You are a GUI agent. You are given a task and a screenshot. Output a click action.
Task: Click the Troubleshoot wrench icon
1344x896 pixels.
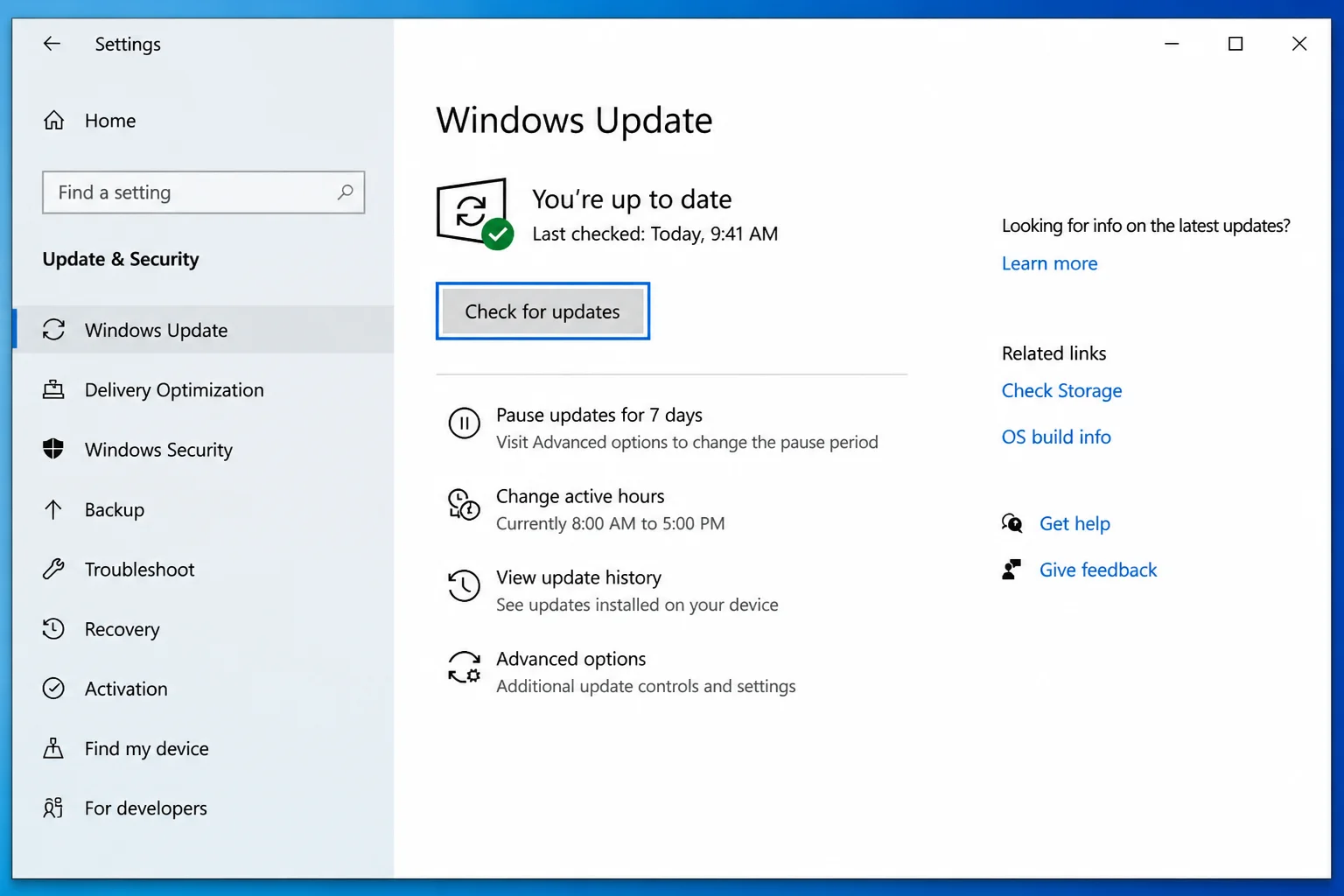[x=53, y=570]
